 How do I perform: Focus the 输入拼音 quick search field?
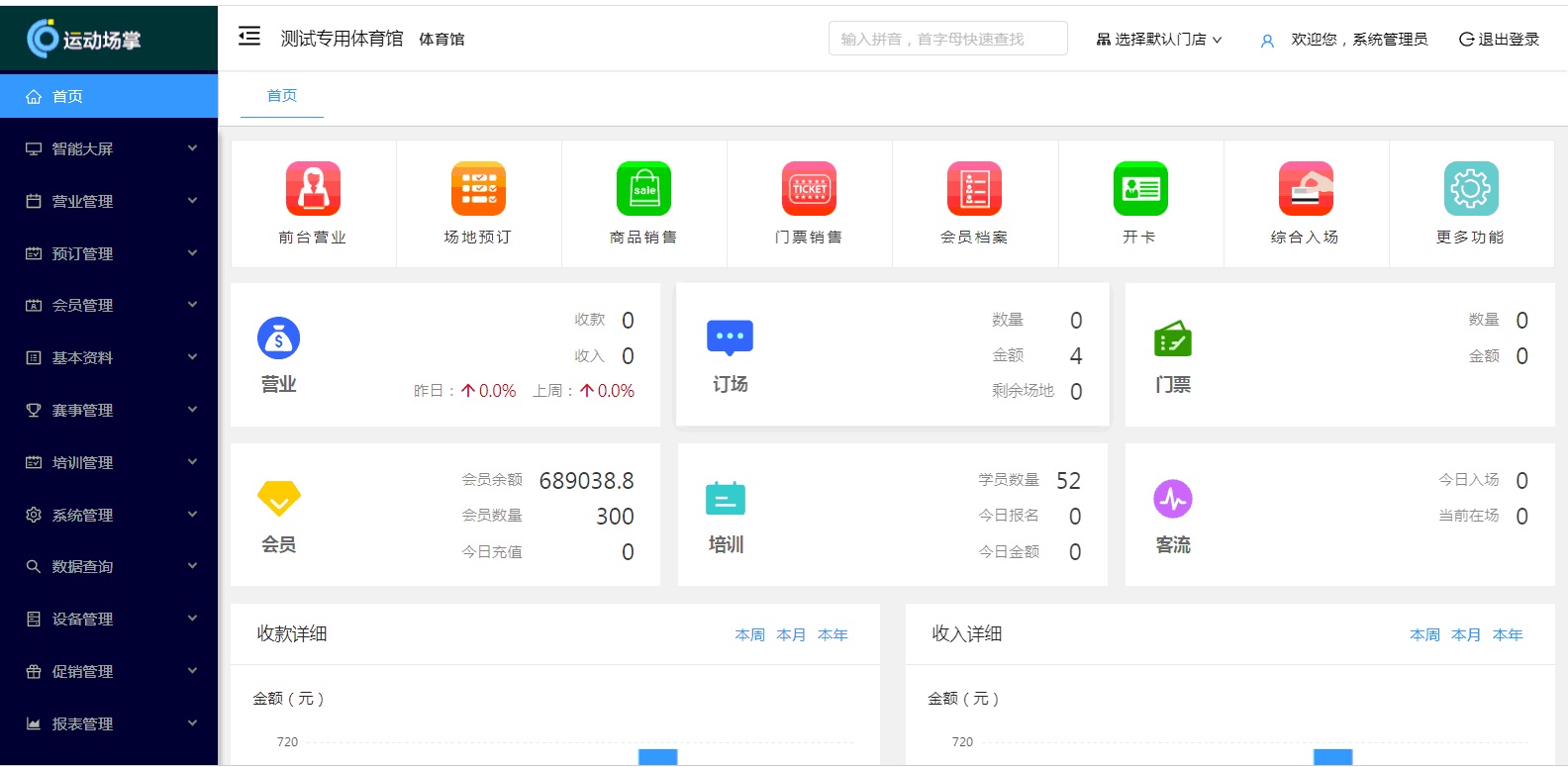948,39
